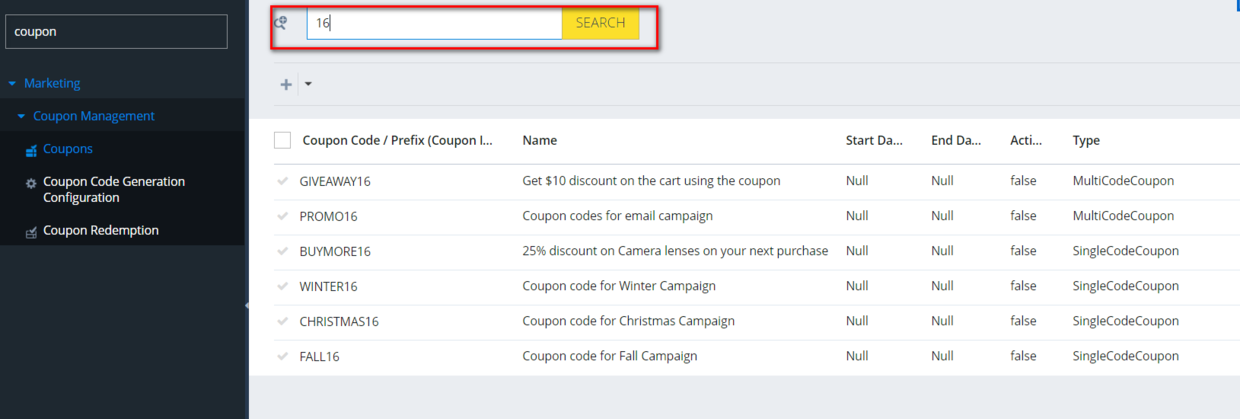
Task: Tick the select-all checkbox in the table header
Action: [x=282, y=141]
